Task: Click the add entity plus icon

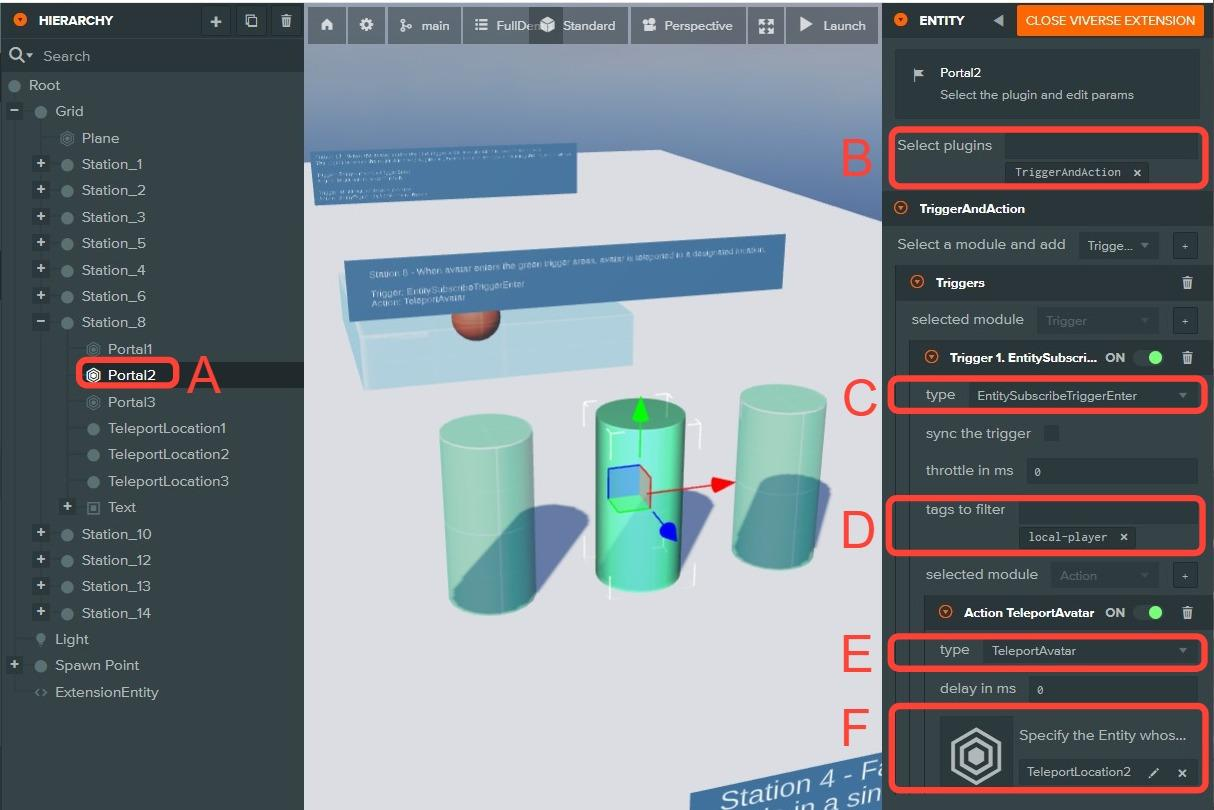Action: tap(215, 21)
